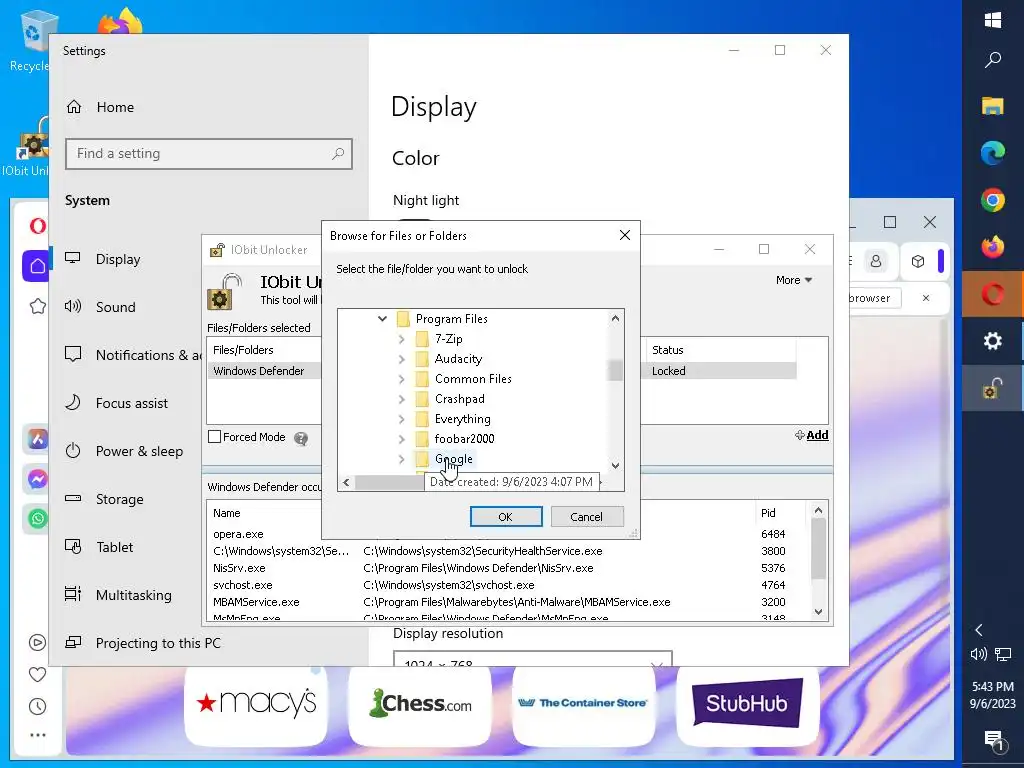Image resolution: width=1024 pixels, height=768 pixels.
Task: Open The Container Store speed dial tile
Action: 583,704
